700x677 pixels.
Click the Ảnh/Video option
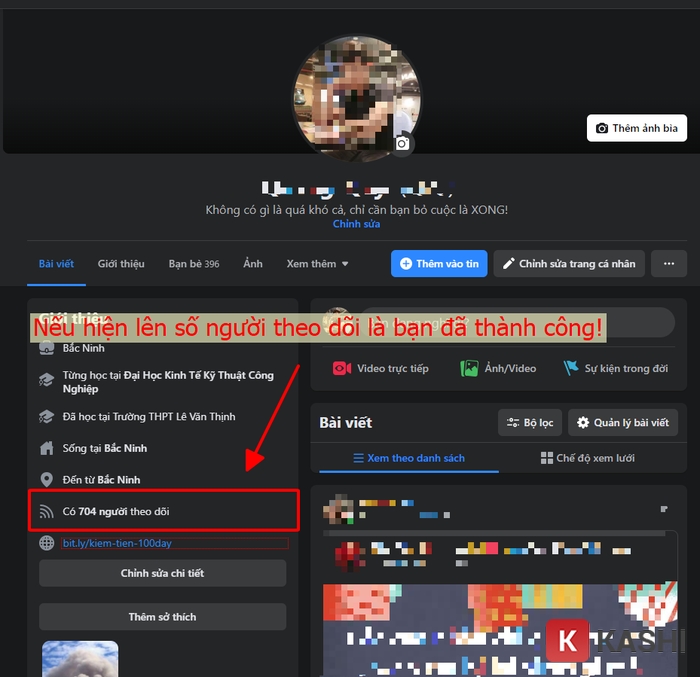[x=498, y=368]
